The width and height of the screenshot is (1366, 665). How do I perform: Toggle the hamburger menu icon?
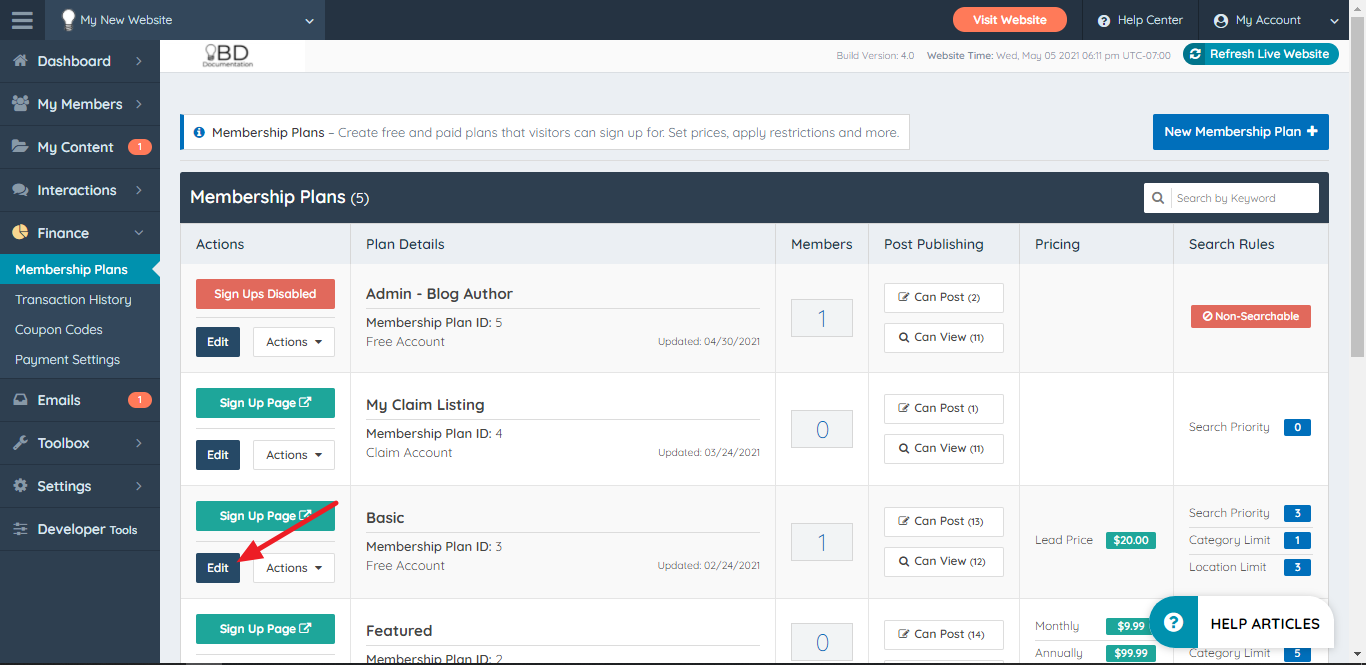click(22, 20)
